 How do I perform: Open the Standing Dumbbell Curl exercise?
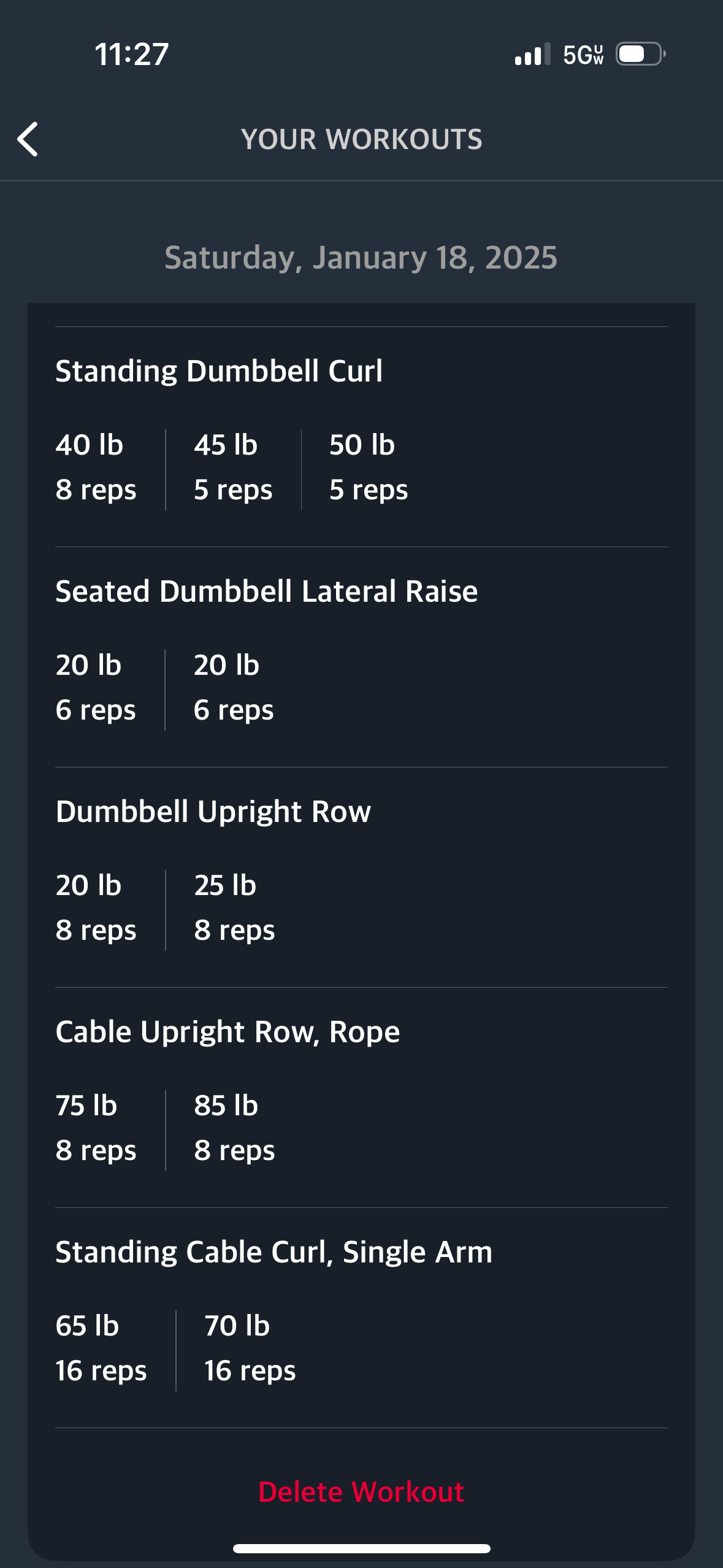pyautogui.click(x=219, y=371)
